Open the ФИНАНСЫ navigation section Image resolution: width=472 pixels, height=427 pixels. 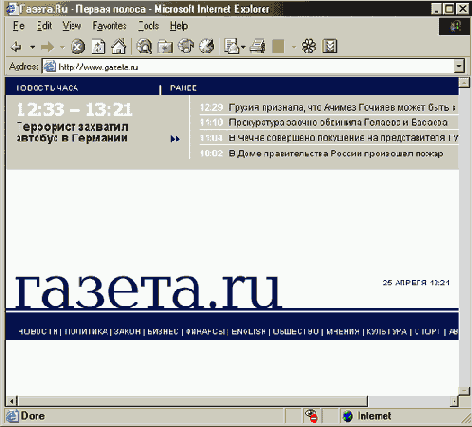(x=205, y=332)
